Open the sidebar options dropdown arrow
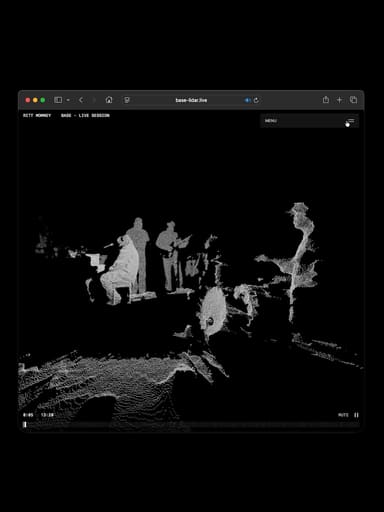384x512 pixels. click(68, 100)
